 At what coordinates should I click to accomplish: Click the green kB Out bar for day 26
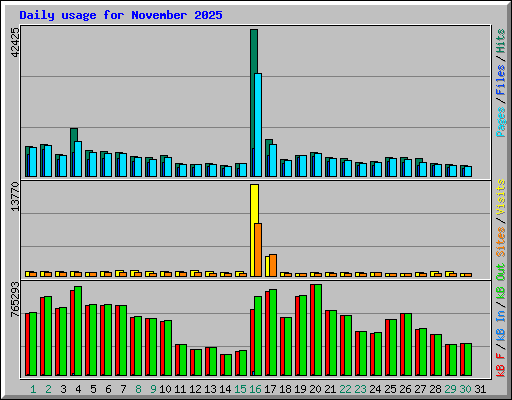pos(408,344)
